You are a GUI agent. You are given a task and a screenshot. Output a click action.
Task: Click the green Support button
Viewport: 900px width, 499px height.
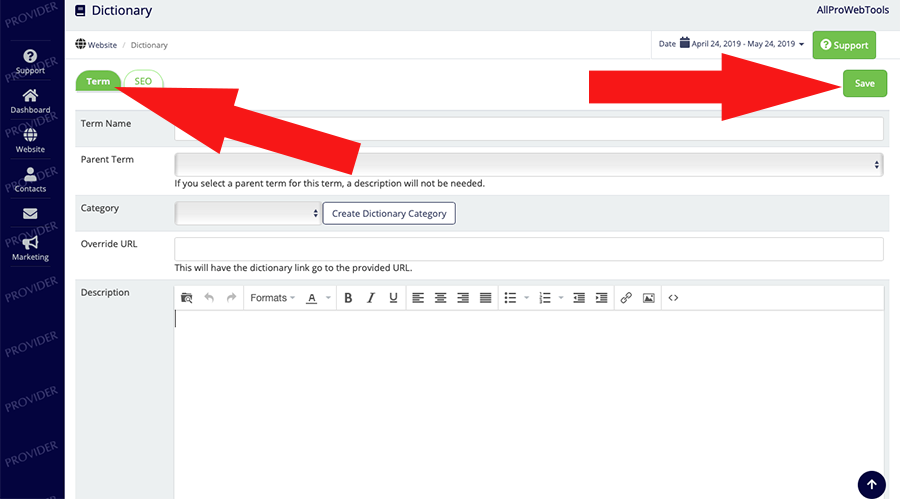pyautogui.click(x=844, y=45)
